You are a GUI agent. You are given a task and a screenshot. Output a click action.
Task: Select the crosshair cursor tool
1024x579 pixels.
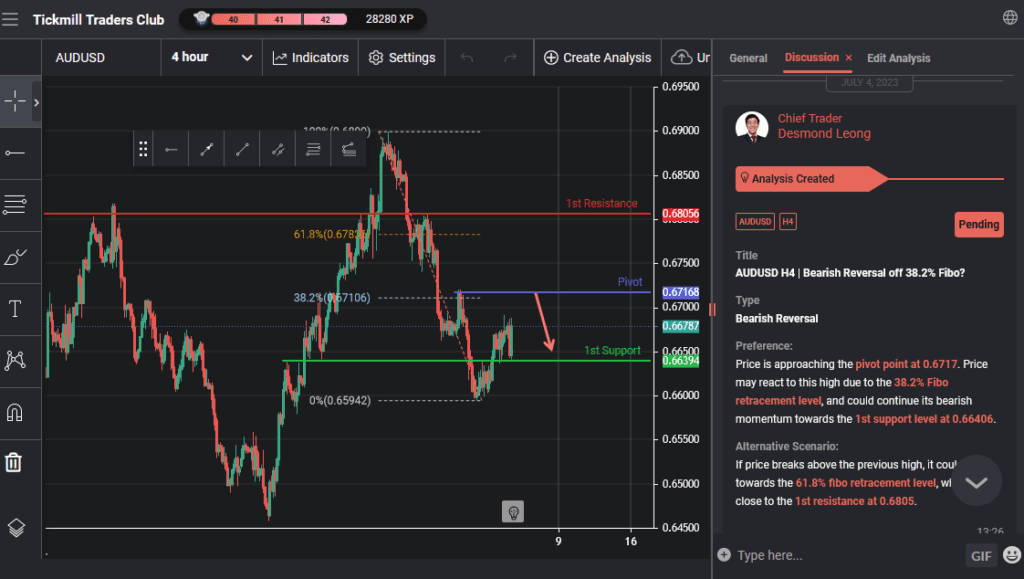click(x=15, y=101)
